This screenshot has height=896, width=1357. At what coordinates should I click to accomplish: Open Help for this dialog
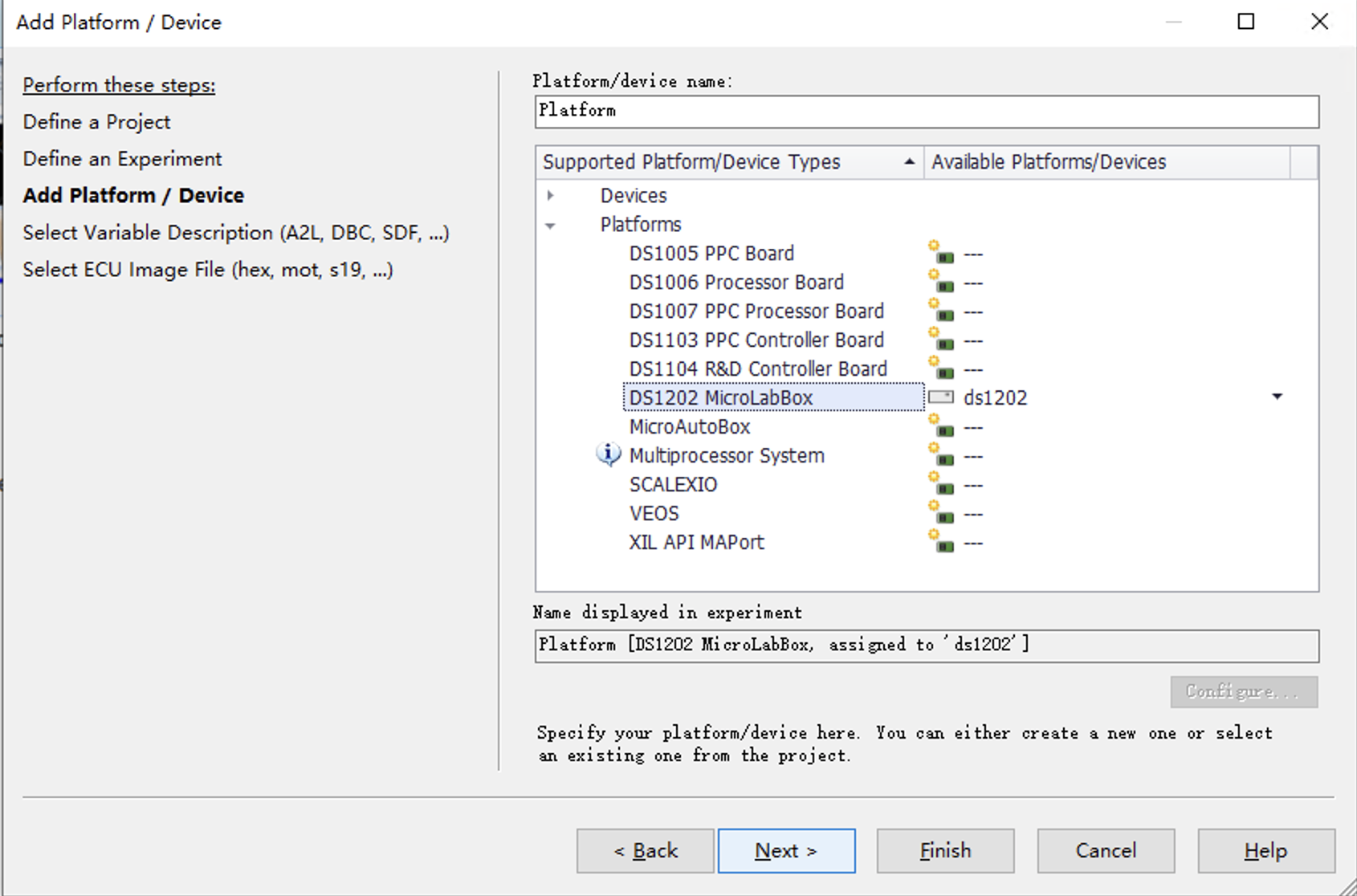[1265, 850]
